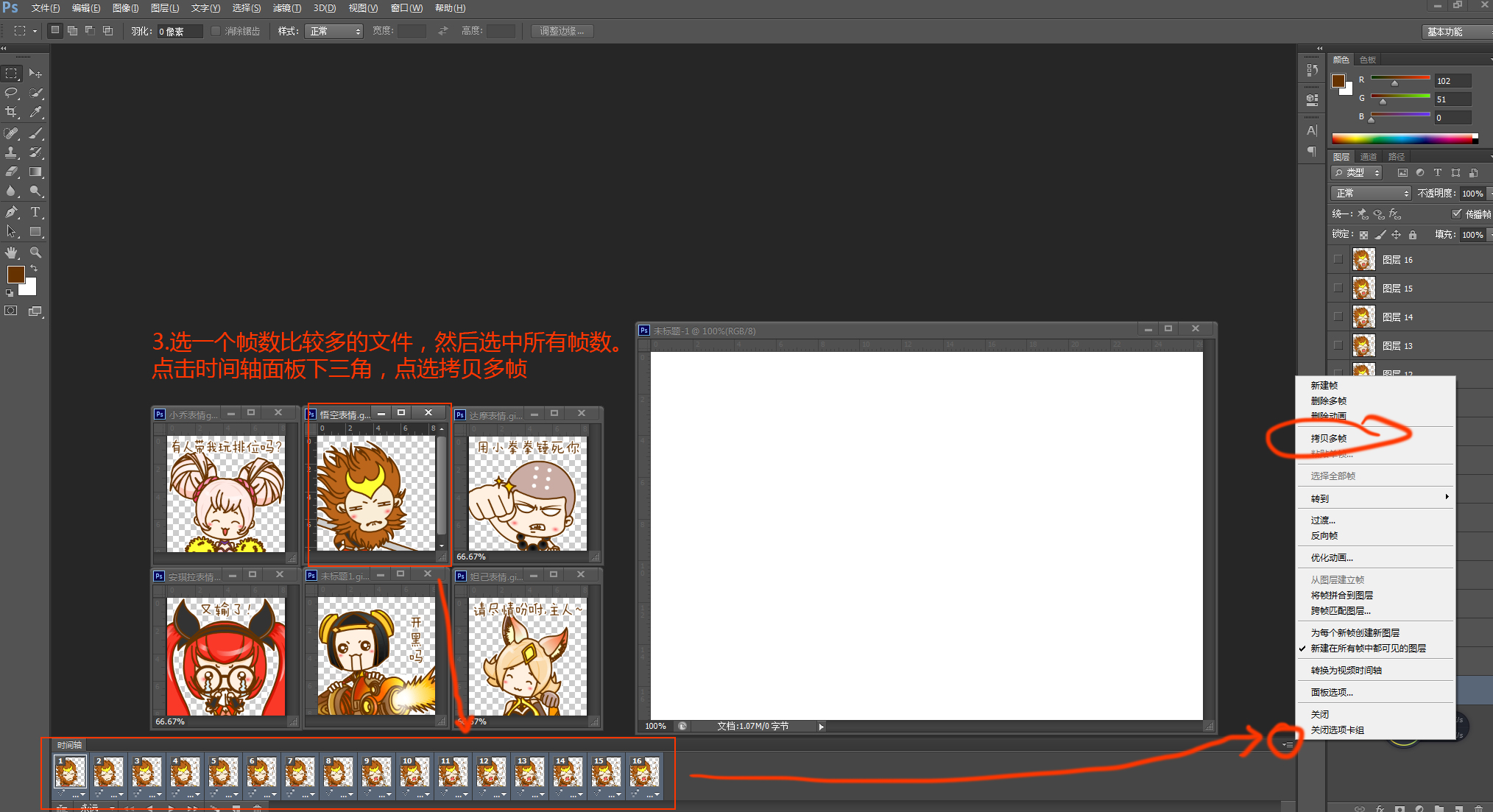Select the Gradient tool
1493x812 pixels.
point(35,172)
